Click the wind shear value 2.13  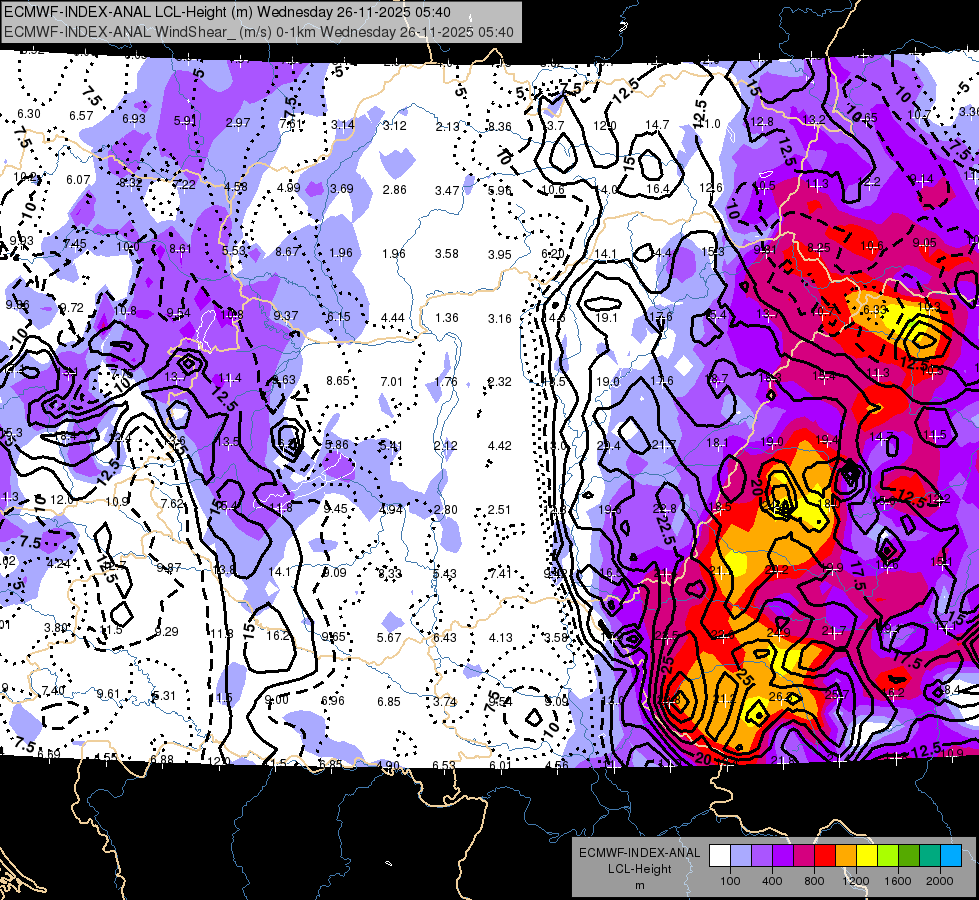(x=448, y=127)
